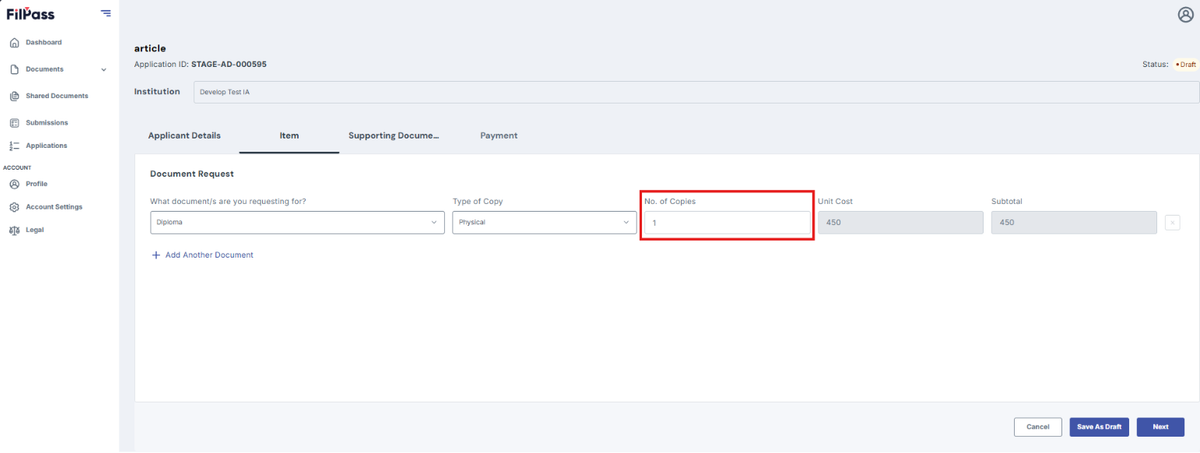Click the Unit Cost field showing 450
Viewport: 1200px width, 453px height.
(x=900, y=222)
